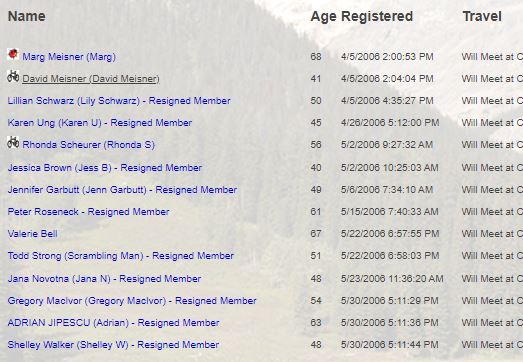Screen dimensions: 523x362
Task: Click the bicycle icon beside David Meisner
Action: coord(13,76)
